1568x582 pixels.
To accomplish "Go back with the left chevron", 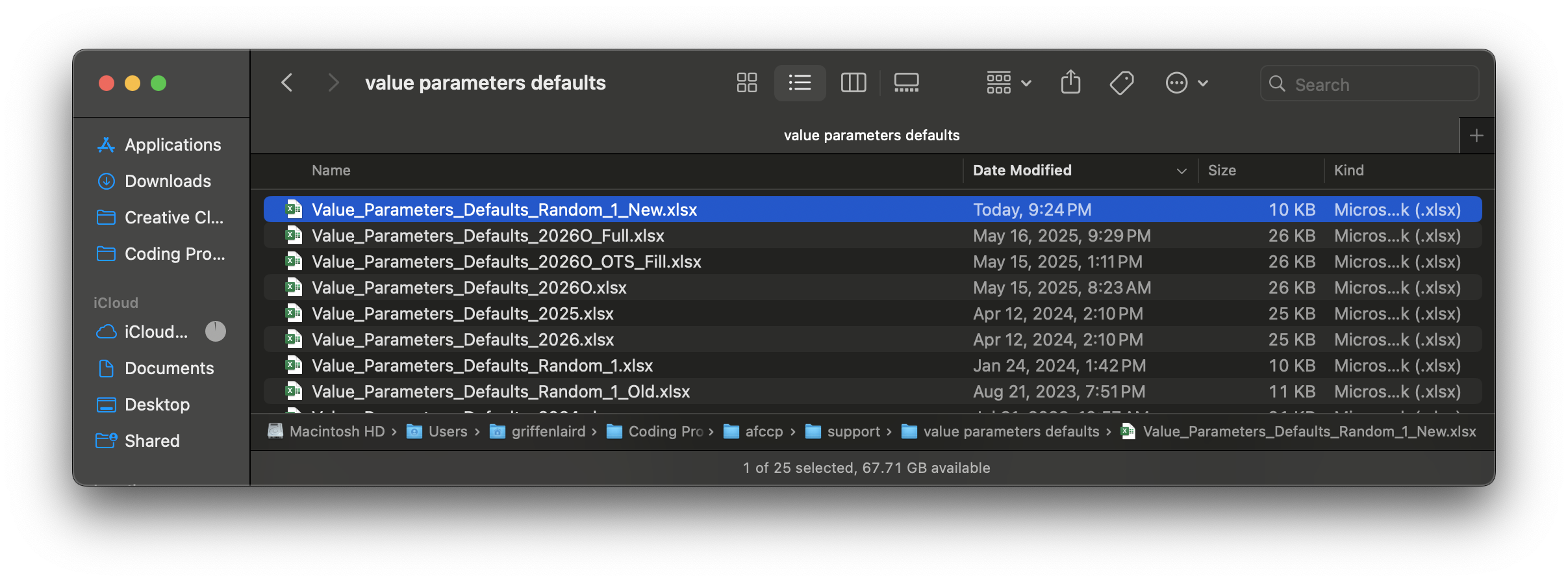I will 286,83.
